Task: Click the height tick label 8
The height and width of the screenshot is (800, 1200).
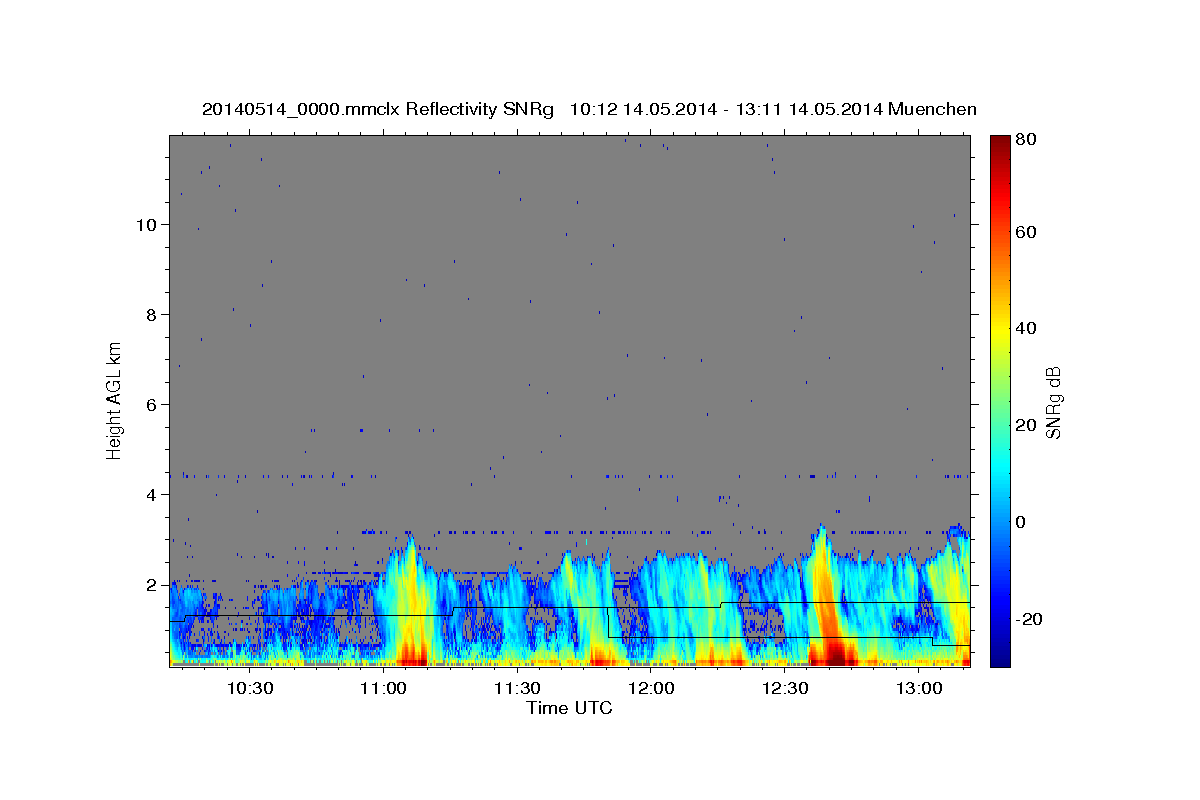Action: coord(151,315)
